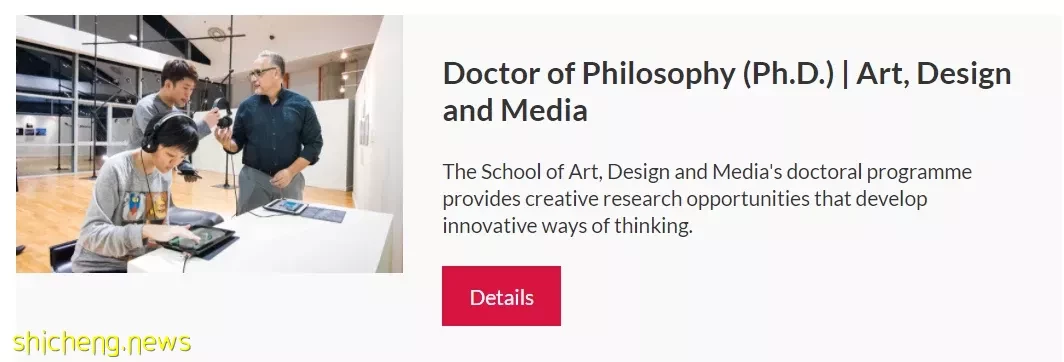The width and height of the screenshot is (1064, 362).
Task: Click the 'innovative ways of thinking' line
Action: click(567, 225)
